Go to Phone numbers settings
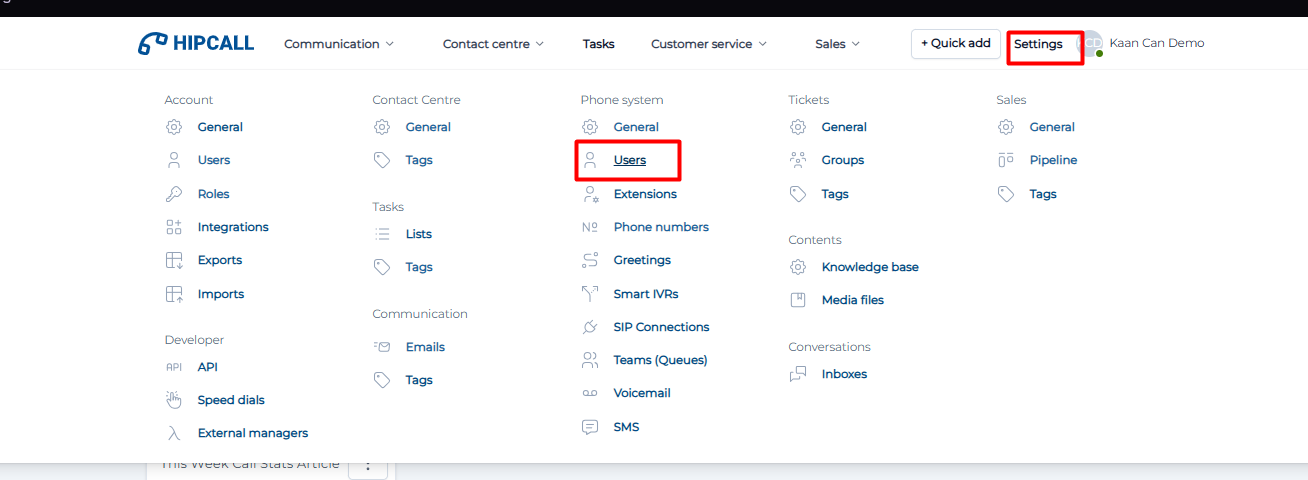 click(661, 227)
